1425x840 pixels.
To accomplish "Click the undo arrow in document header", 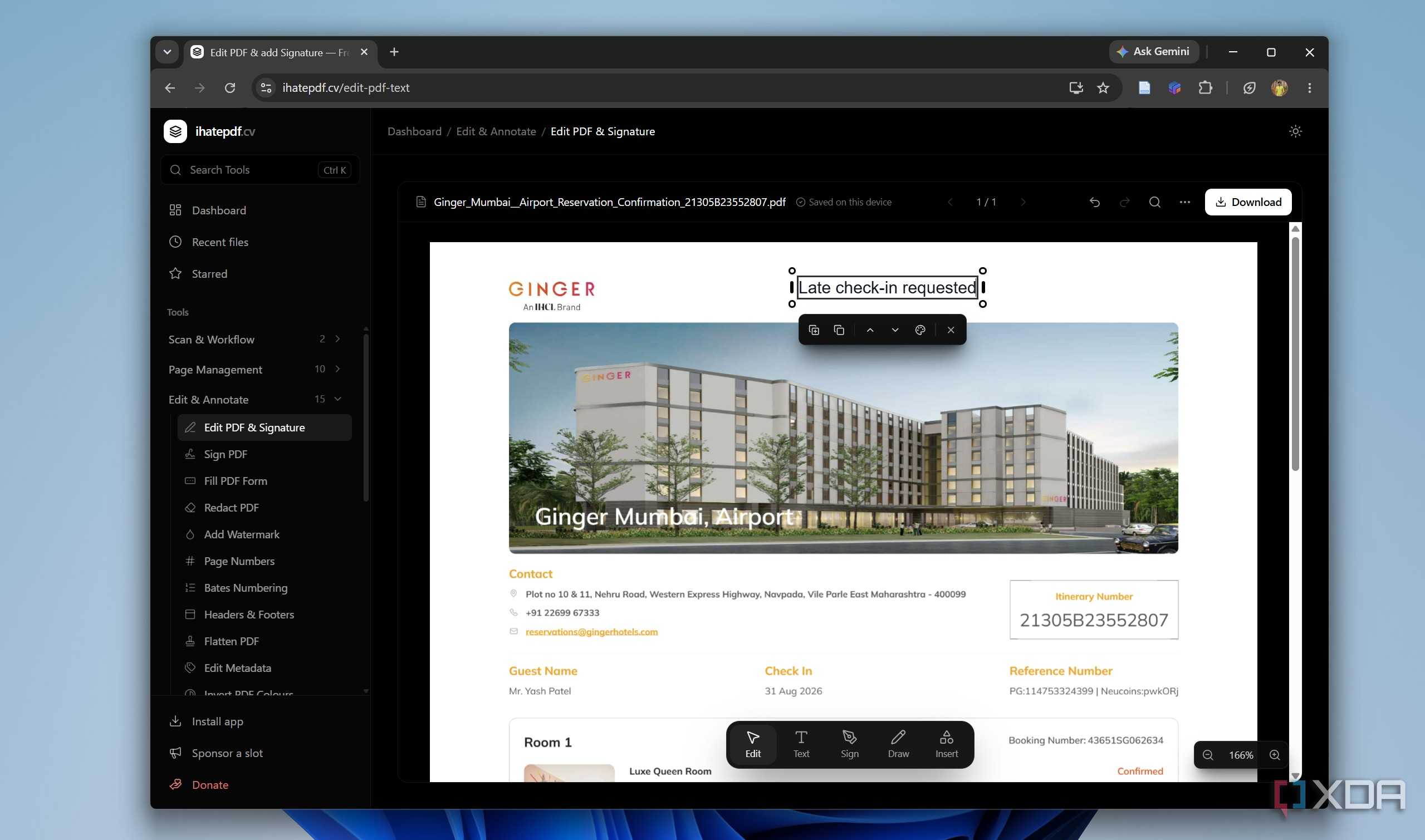I will coord(1094,202).
